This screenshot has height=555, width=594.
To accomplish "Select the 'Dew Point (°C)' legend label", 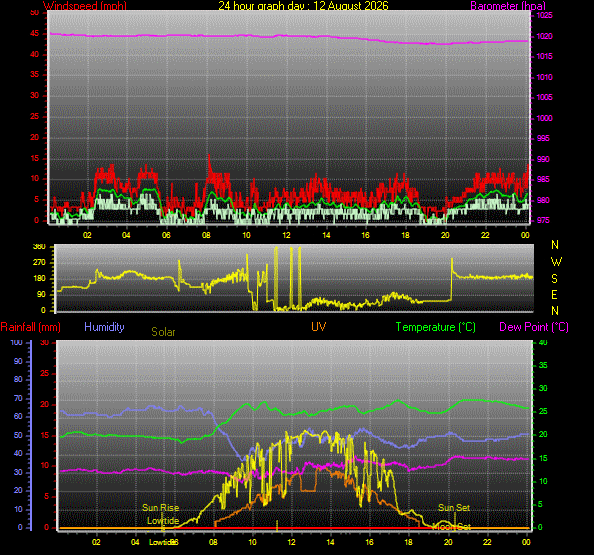I will (x=534, y=327).
